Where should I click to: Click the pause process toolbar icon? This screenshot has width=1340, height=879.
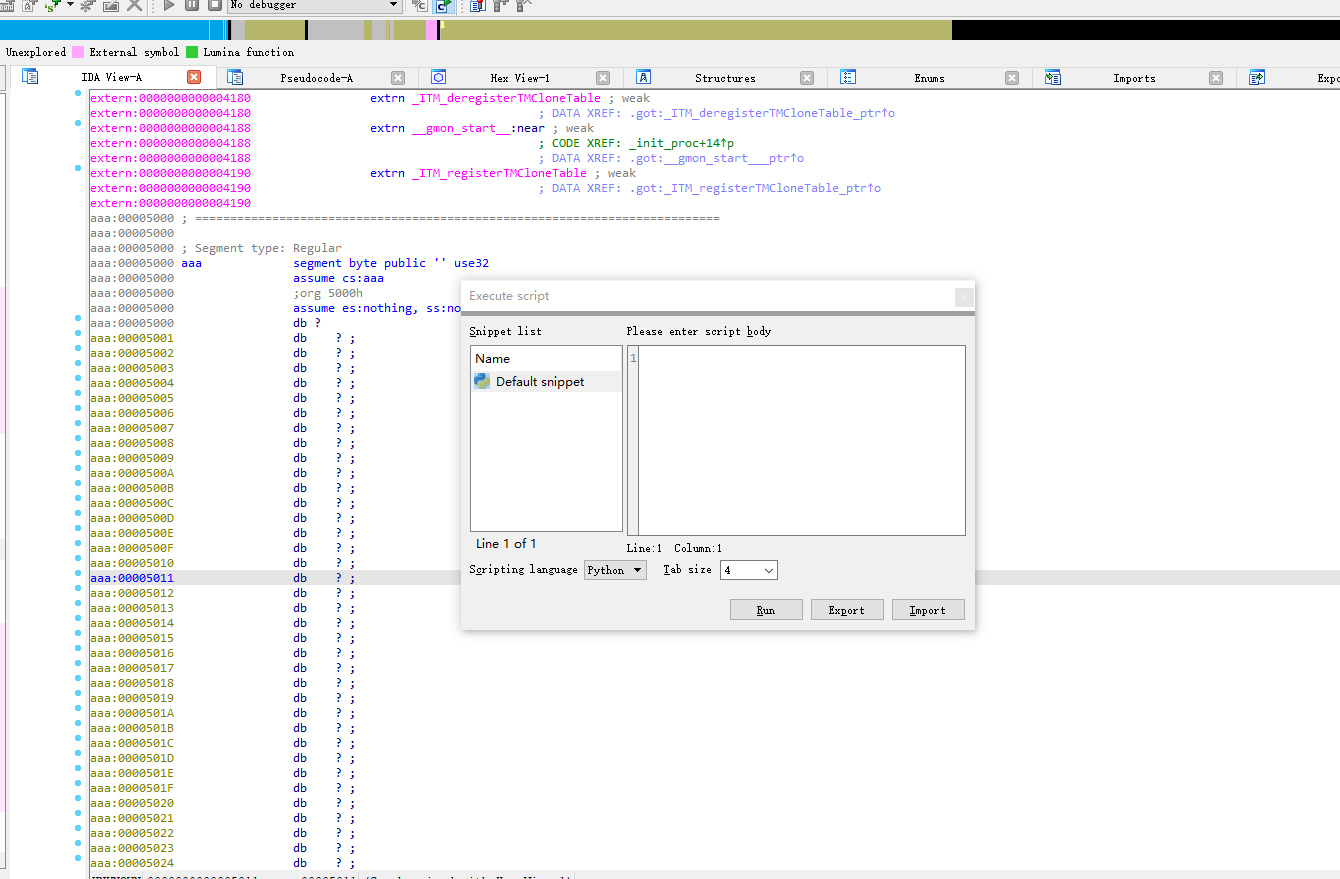[x=190, y=6]
